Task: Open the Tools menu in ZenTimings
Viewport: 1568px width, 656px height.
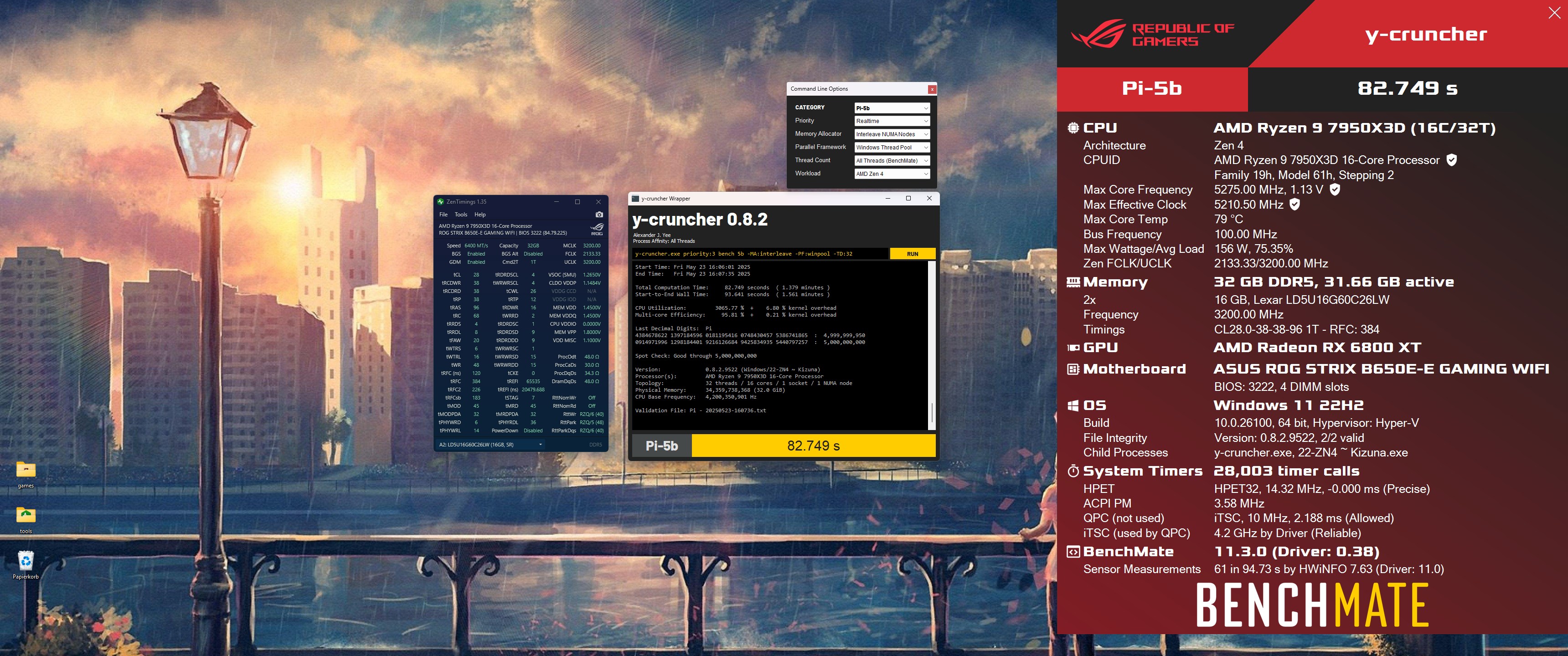Action: [x=461, y=214]
